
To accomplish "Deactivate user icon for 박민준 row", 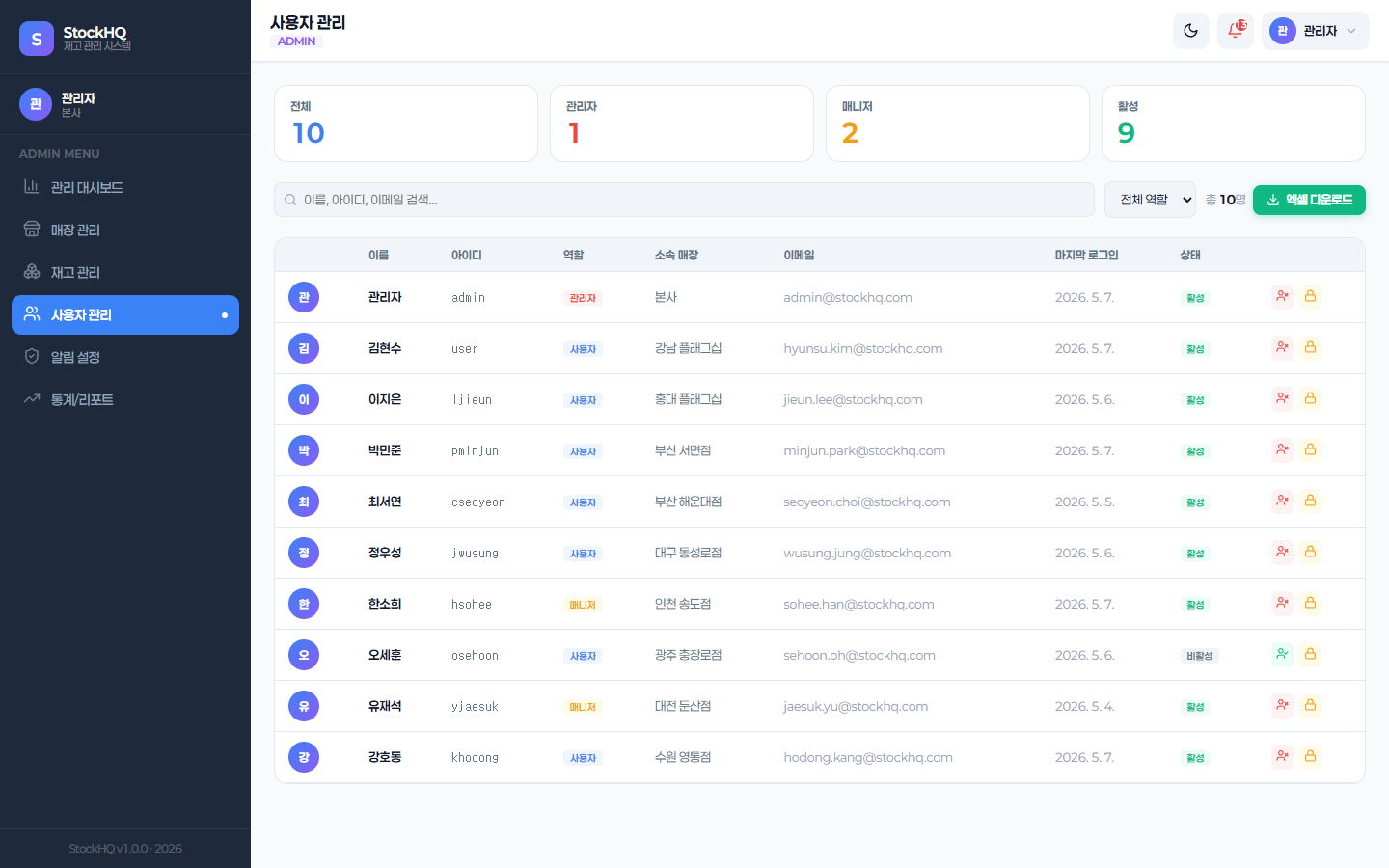I will tap(1282, 449).
